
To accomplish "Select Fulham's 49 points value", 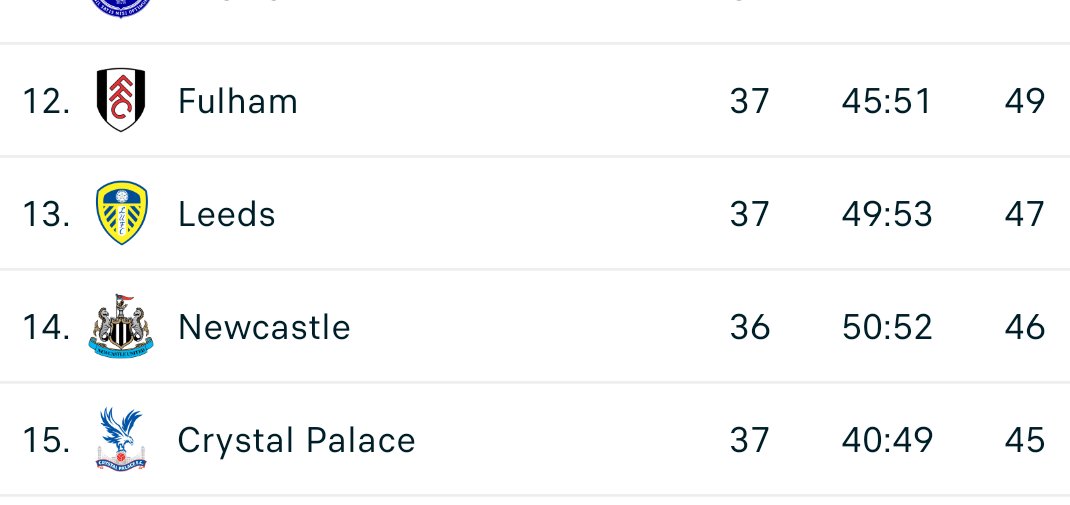I will coord(1024,101).
